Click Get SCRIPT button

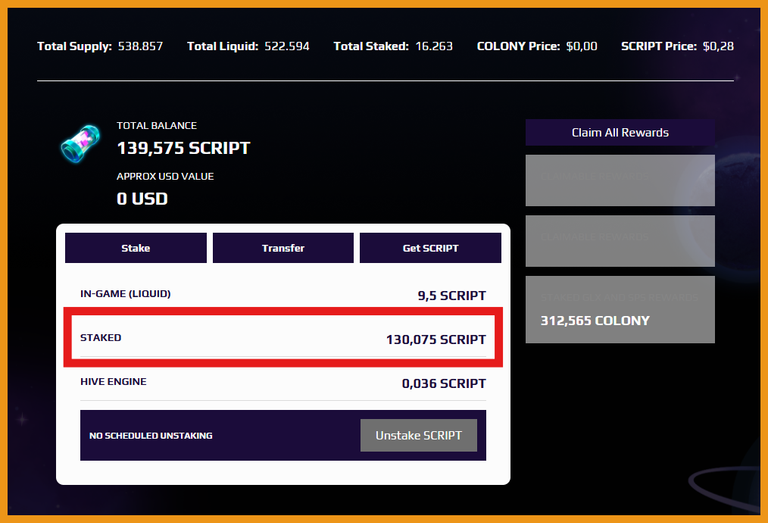pyautogui.click(x=431, y=248)
